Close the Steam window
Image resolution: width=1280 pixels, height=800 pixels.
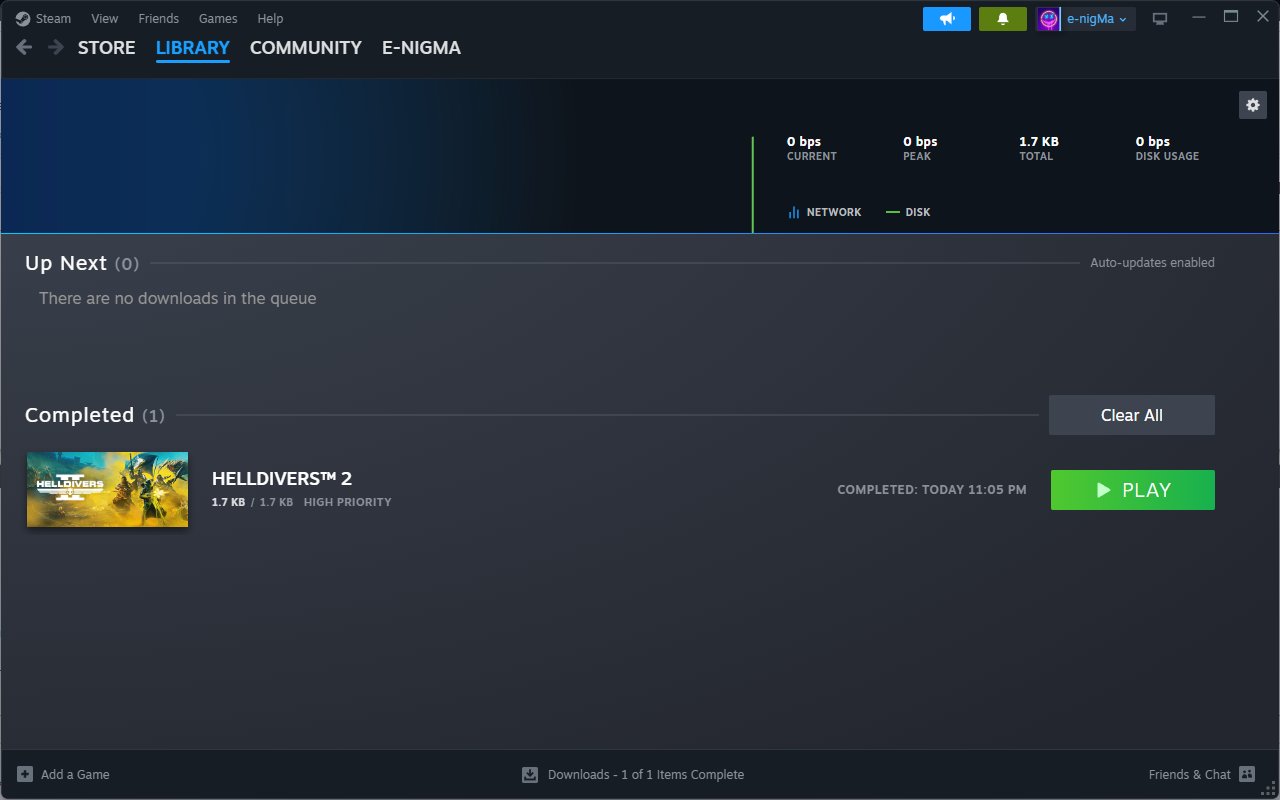click(x=1262, y=16)
